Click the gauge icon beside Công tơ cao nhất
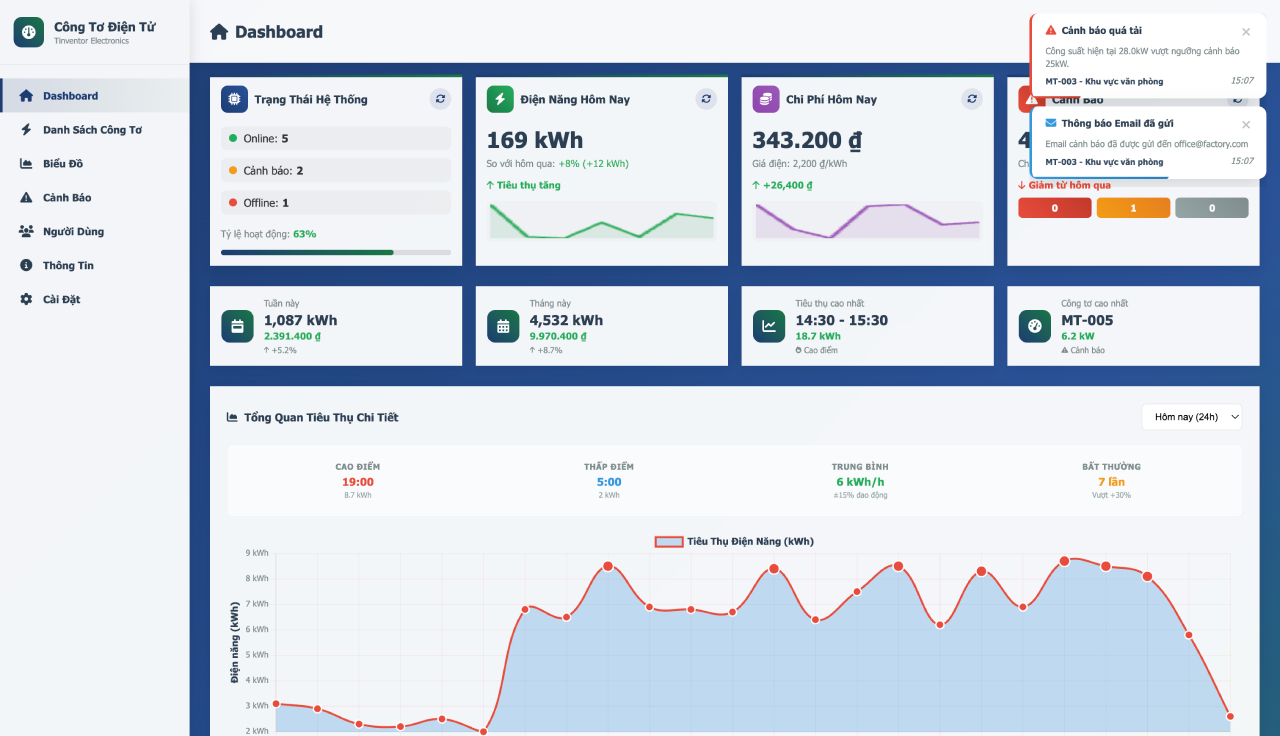The image size is (1280, 736). click(1034, 326)
